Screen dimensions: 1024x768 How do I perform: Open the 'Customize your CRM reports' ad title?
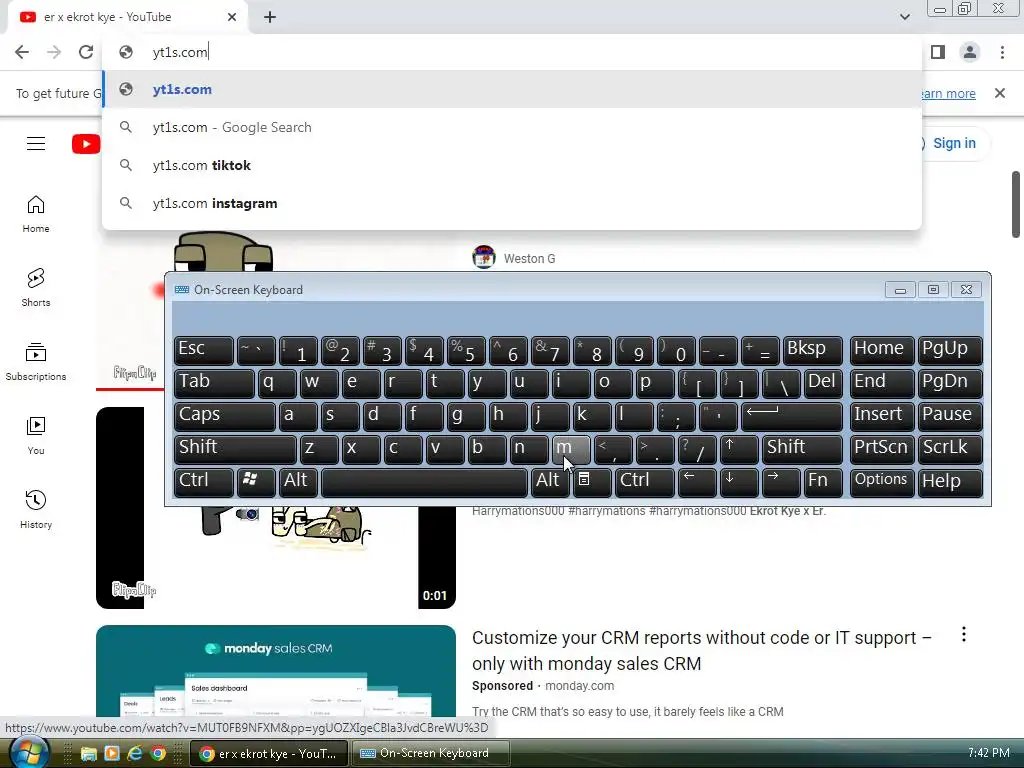(702, 650)
